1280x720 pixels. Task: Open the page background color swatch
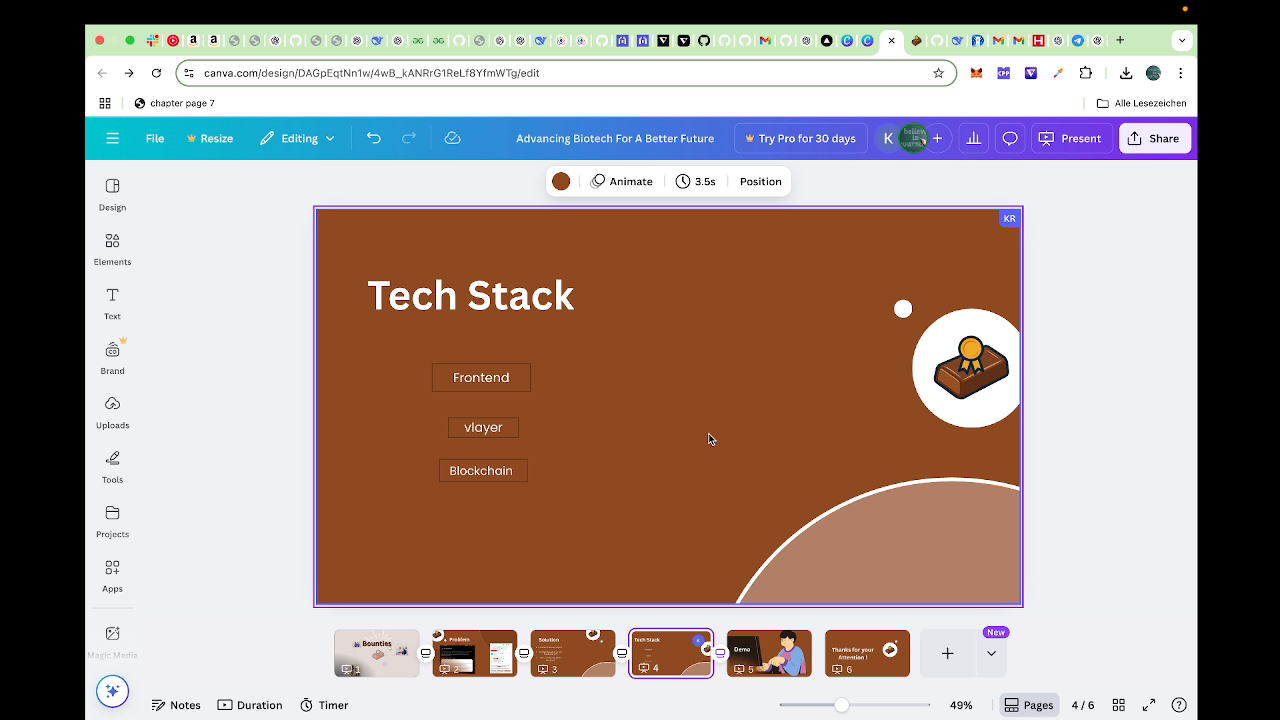point(561,181)
